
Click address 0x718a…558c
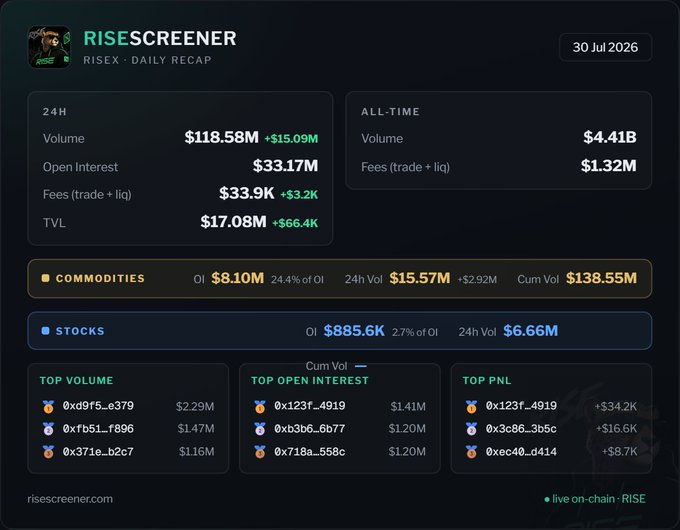[x=310, y=452]
